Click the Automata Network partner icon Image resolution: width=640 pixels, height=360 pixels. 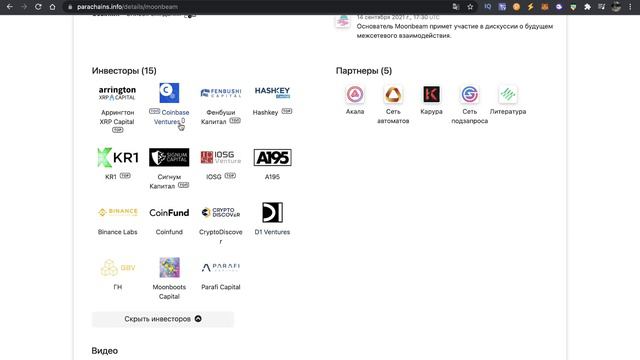pyautogui.click(x=393, y=94)
